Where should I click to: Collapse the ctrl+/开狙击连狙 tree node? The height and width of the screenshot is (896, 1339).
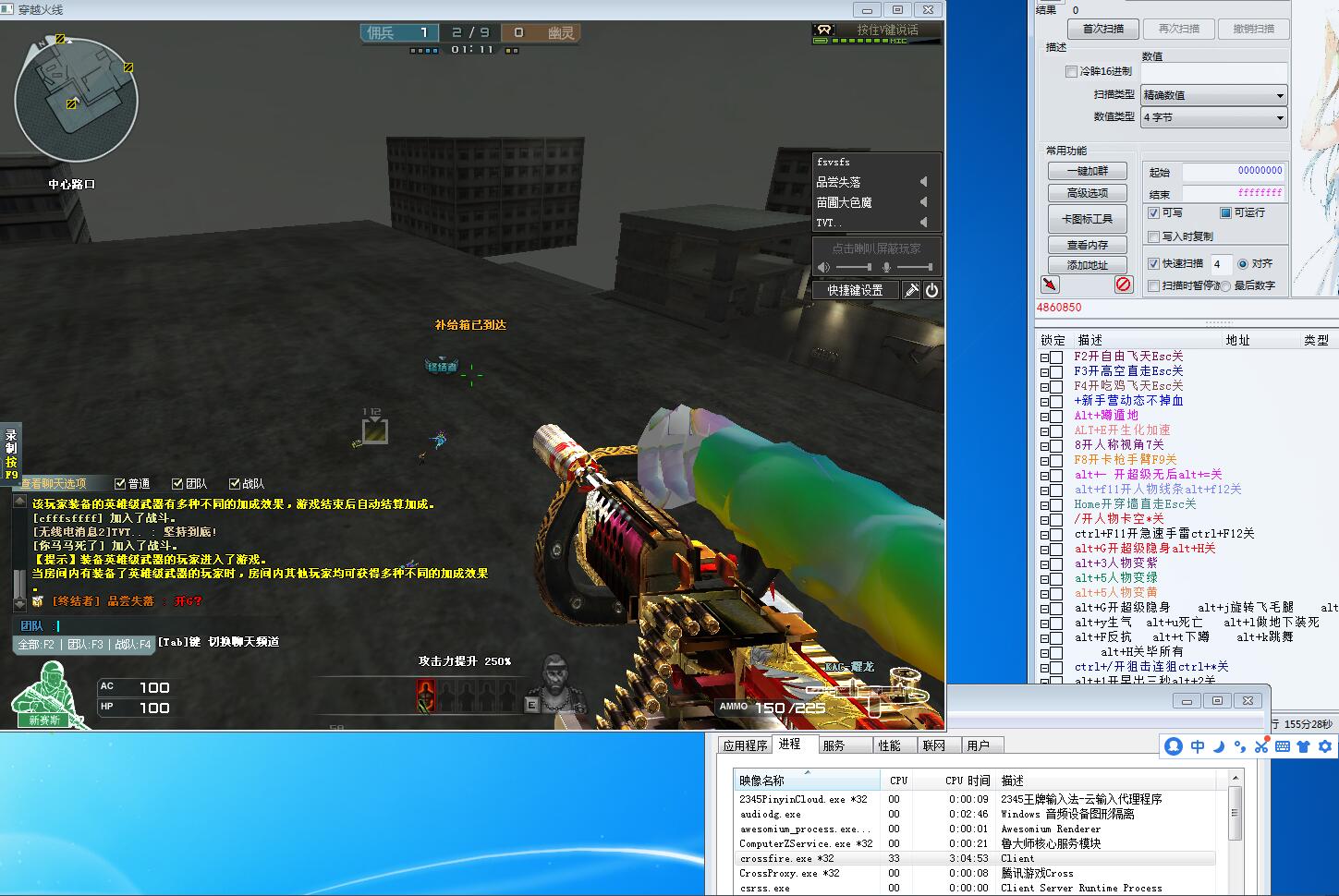pyautogui.click(x=1044, y=668)
